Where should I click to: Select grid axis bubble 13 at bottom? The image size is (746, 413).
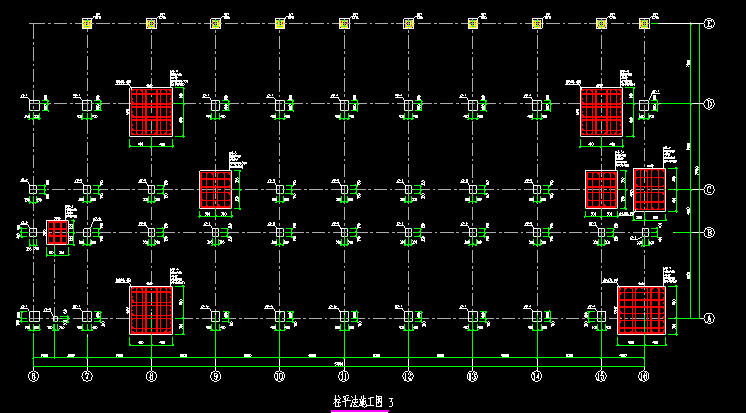[x=472, y=377]
